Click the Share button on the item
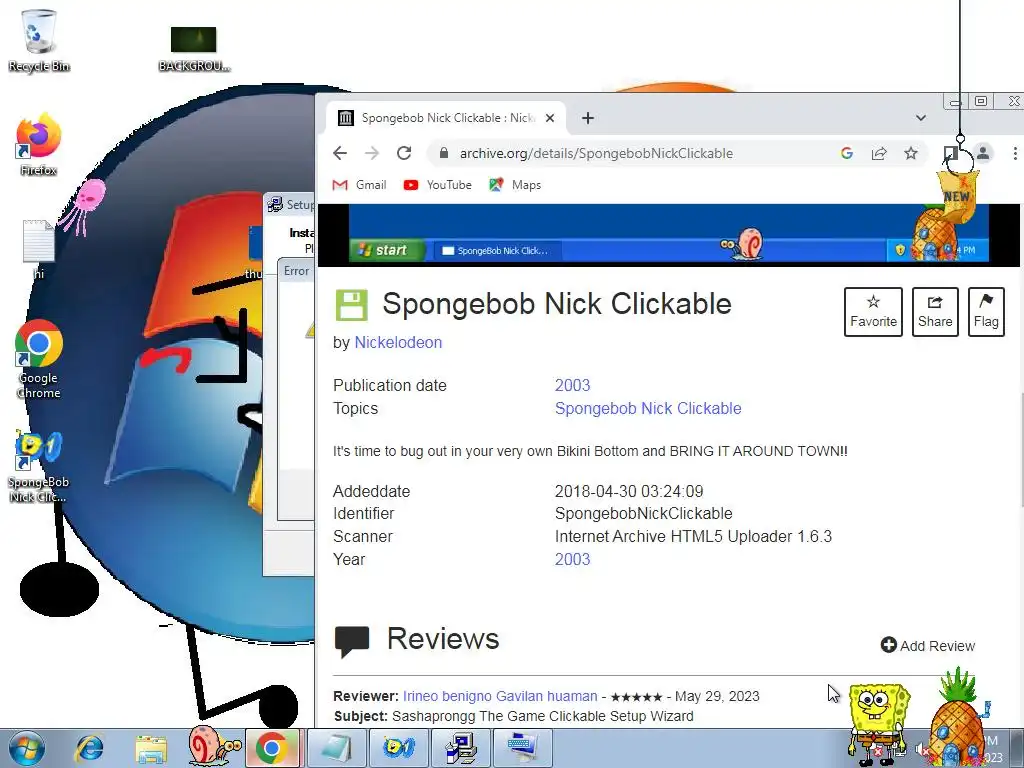This screenshot has height=768, width=1024. click(935, 312)
